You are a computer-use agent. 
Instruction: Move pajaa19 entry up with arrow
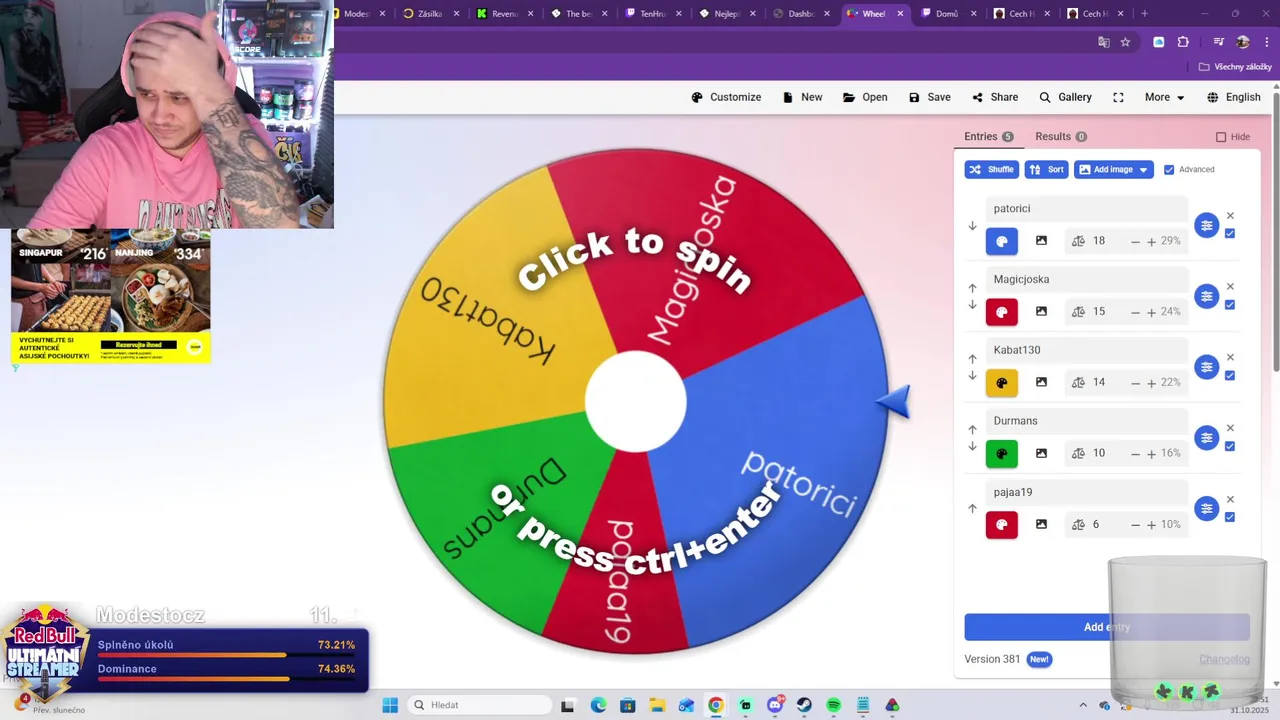tap(972, 509)
